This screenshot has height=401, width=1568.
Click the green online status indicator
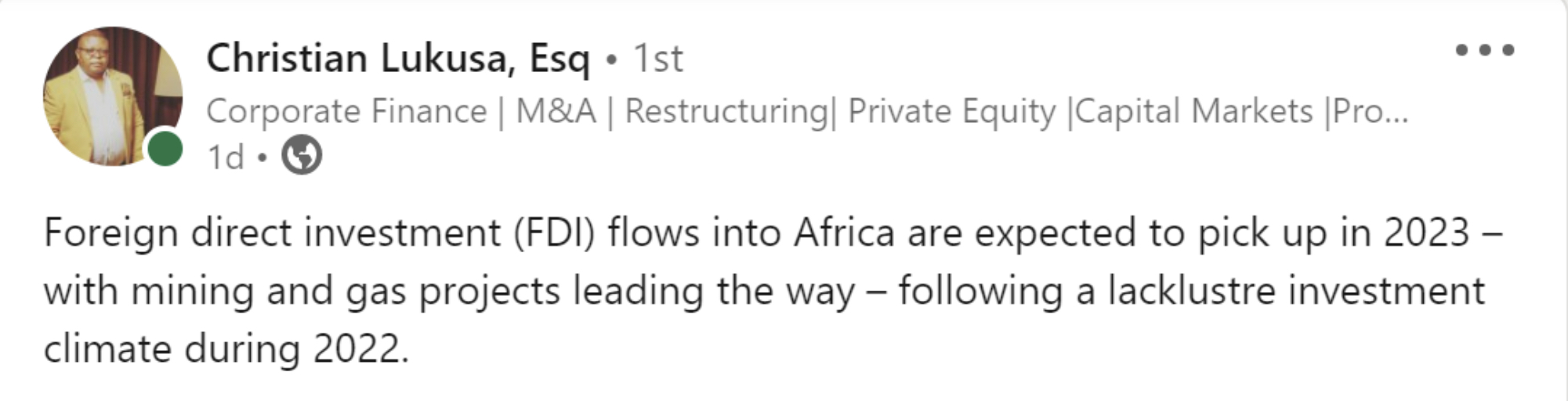pyautogui.click(x=165, y=149)
